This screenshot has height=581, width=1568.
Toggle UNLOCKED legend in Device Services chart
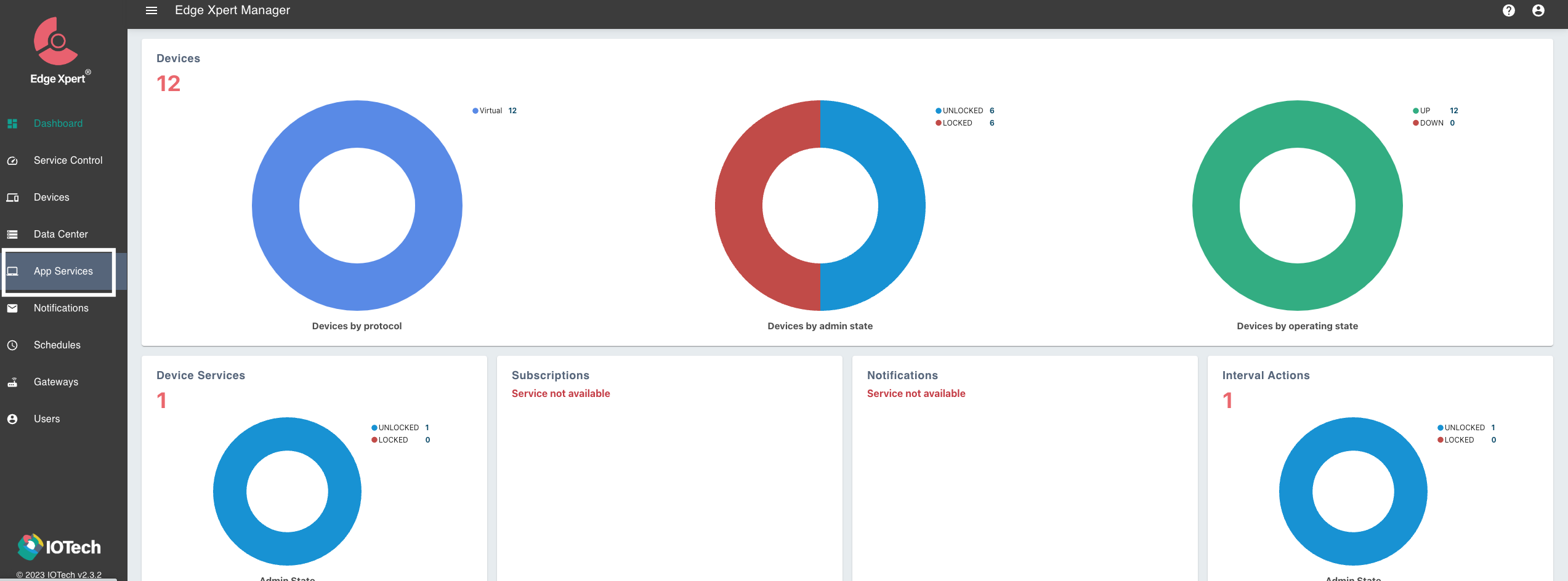400,428
